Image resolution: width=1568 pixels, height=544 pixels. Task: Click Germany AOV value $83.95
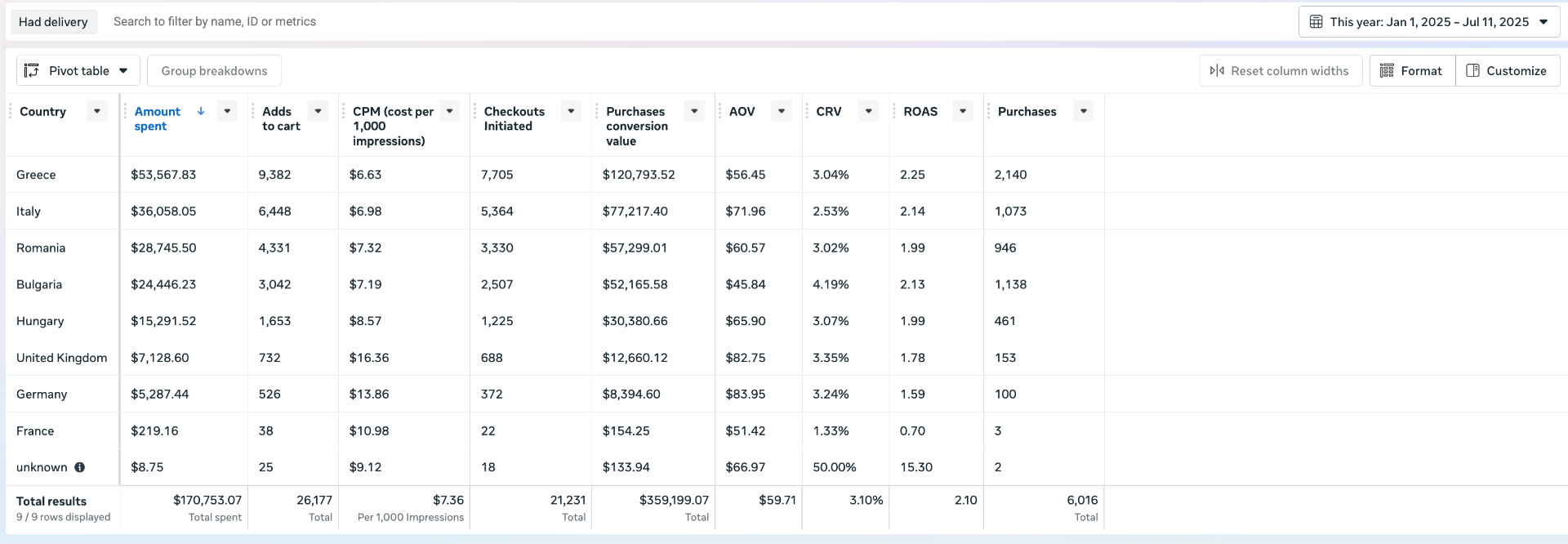pyautogui.click(x=746, y=395)
